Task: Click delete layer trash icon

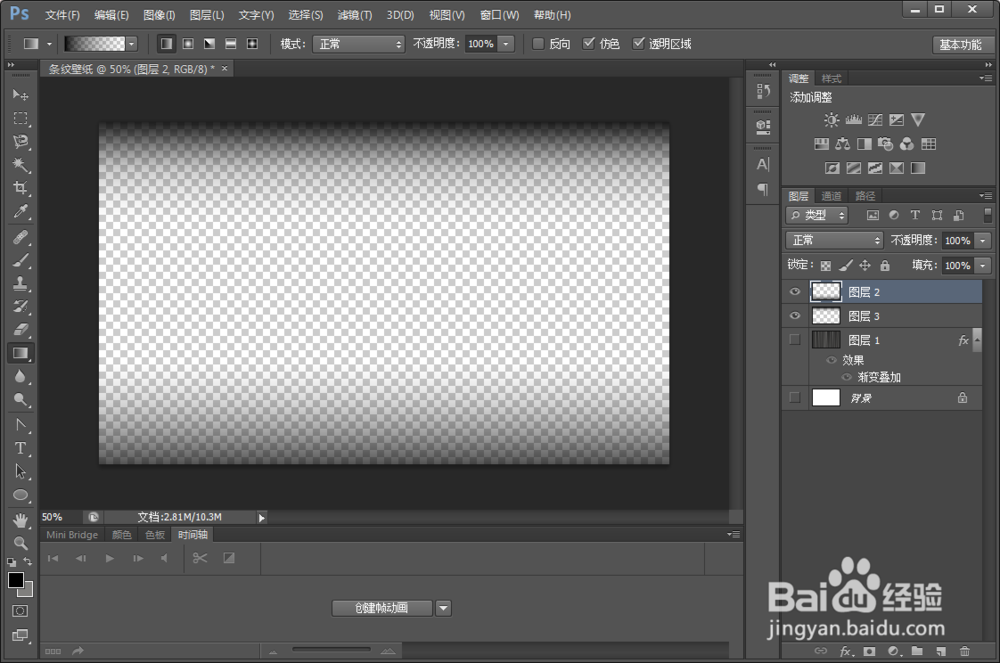Action: point(964,651)
